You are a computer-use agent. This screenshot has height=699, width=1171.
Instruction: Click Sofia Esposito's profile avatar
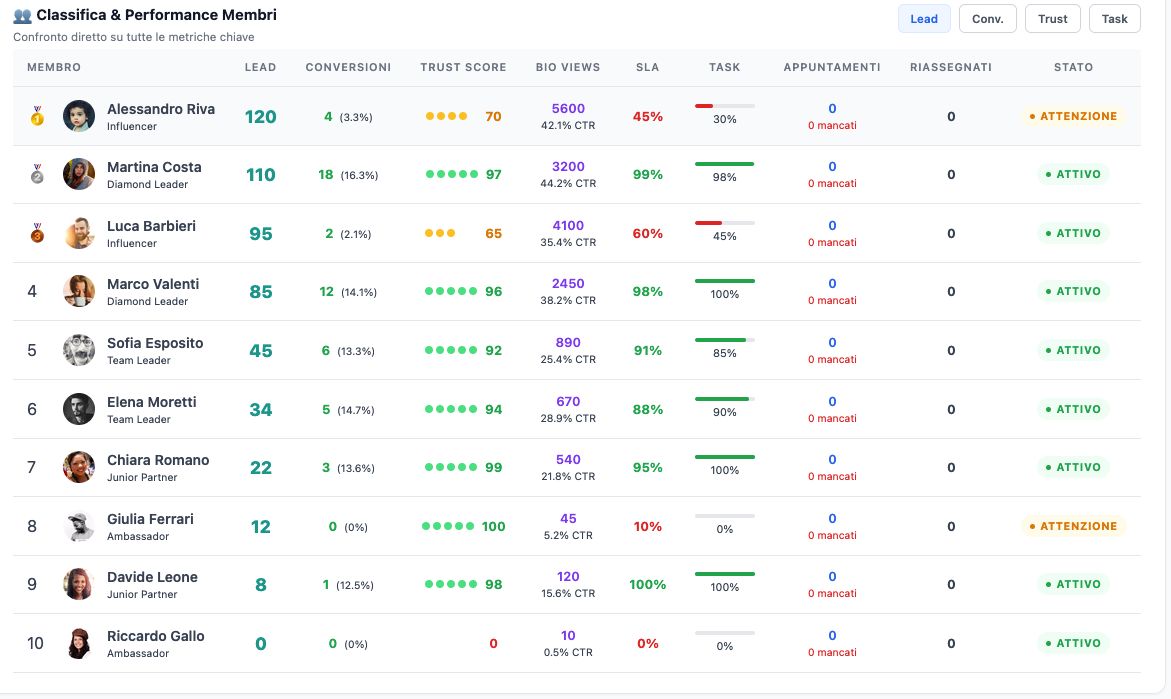[79, 350]
